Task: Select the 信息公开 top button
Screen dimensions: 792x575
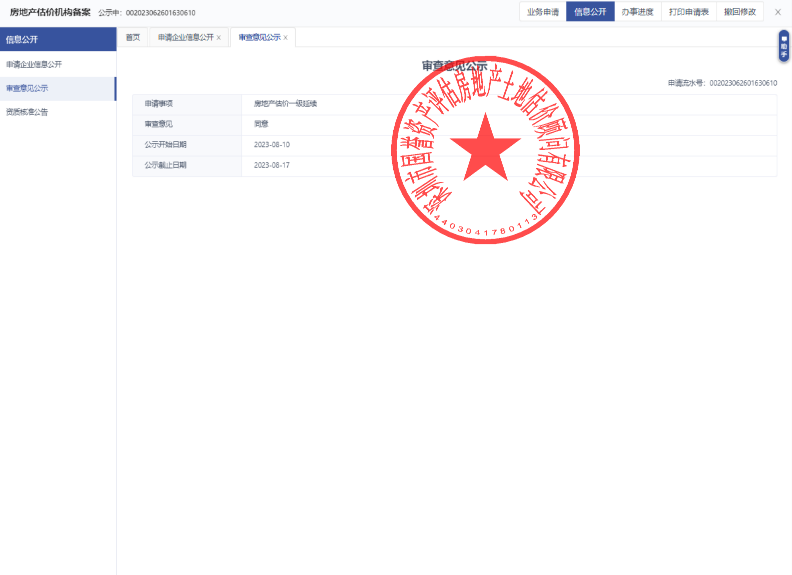Action: pyautogui.click(x=590, y=12)
